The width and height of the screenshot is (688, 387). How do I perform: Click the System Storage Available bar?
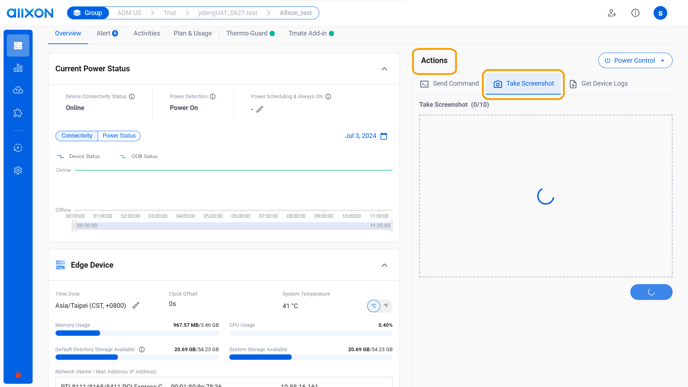click(311, 357)
